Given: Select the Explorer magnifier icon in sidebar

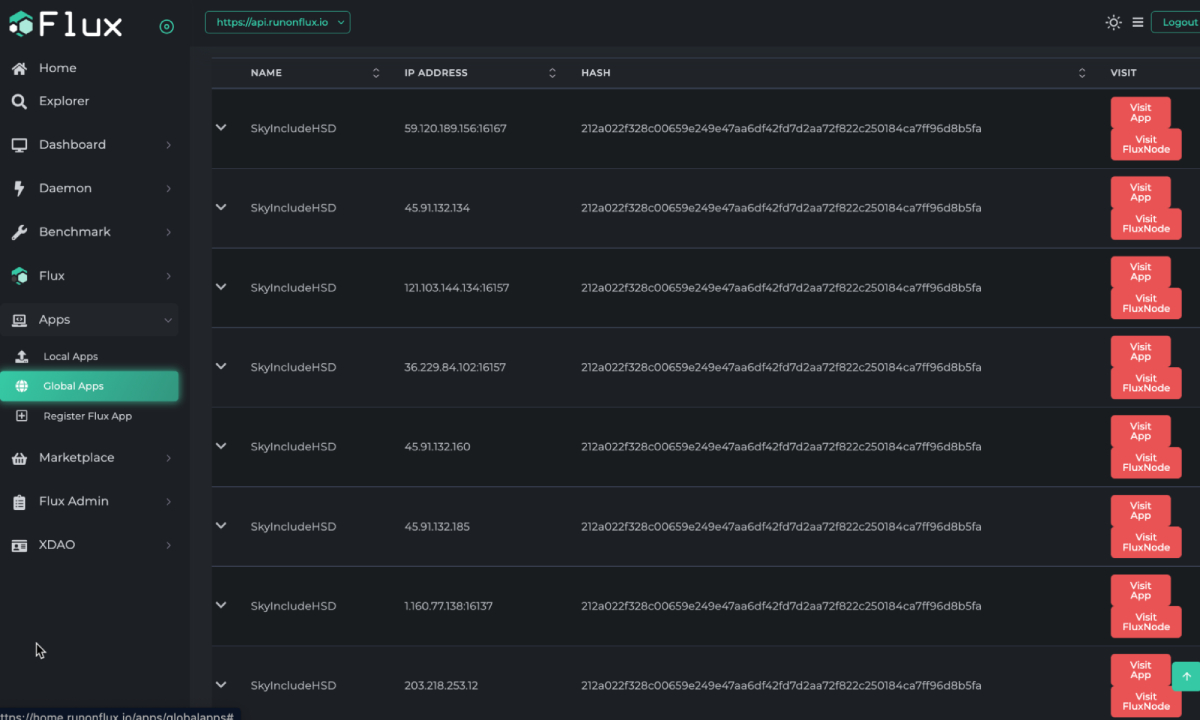Looking at the screenshot, I should [21, 100].
